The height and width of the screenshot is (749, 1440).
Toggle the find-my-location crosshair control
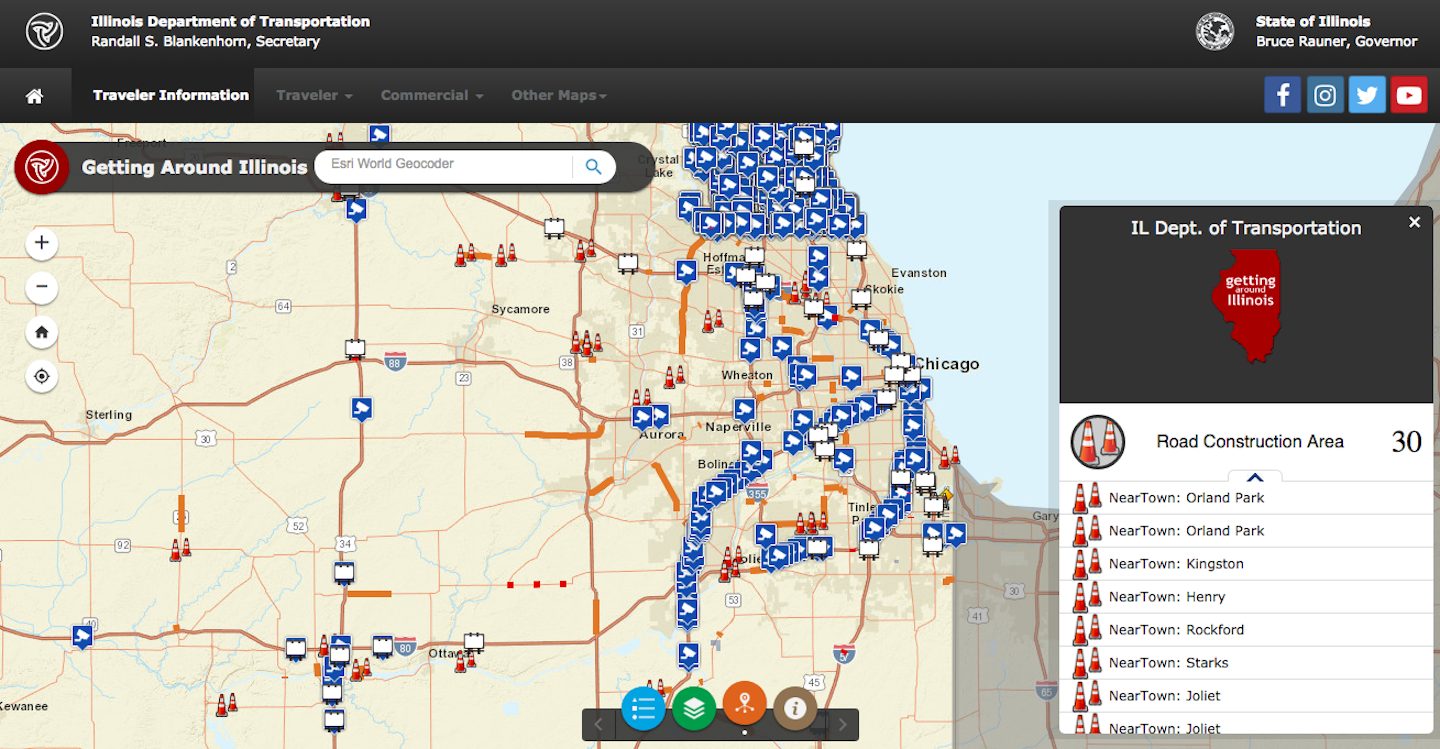(x=41, y=376)
